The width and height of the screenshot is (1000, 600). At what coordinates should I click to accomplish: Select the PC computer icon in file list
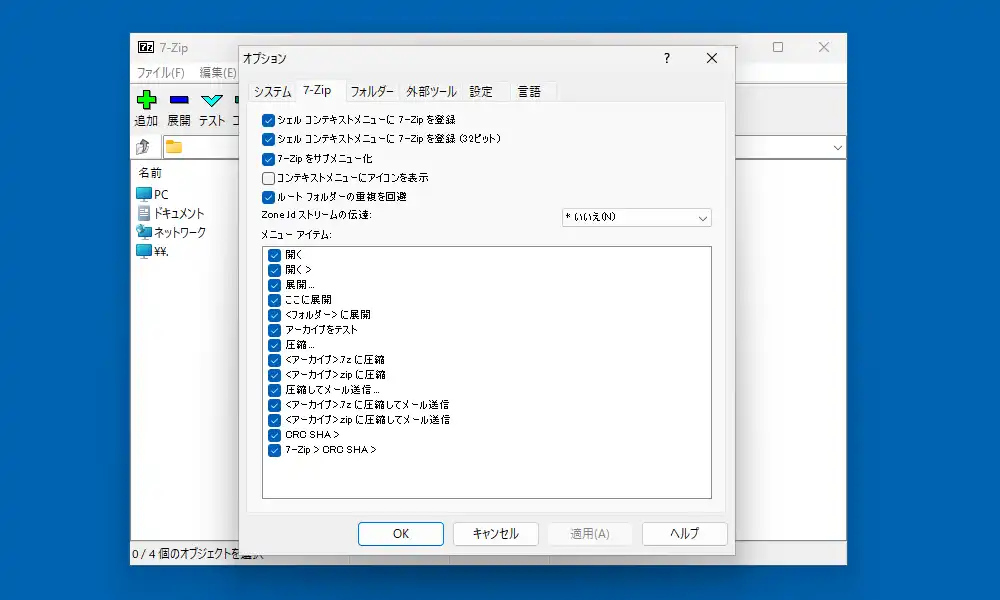(x=144, y=194)
